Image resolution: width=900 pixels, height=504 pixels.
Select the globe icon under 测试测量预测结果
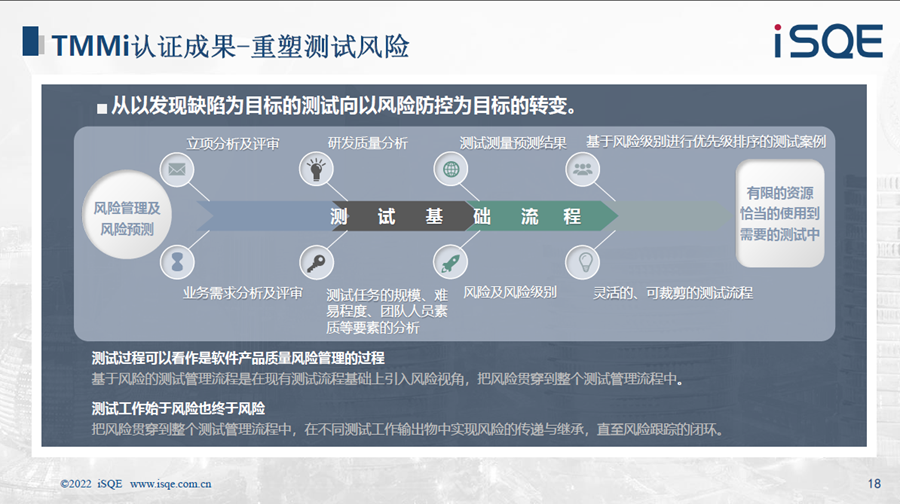point(449,169)
